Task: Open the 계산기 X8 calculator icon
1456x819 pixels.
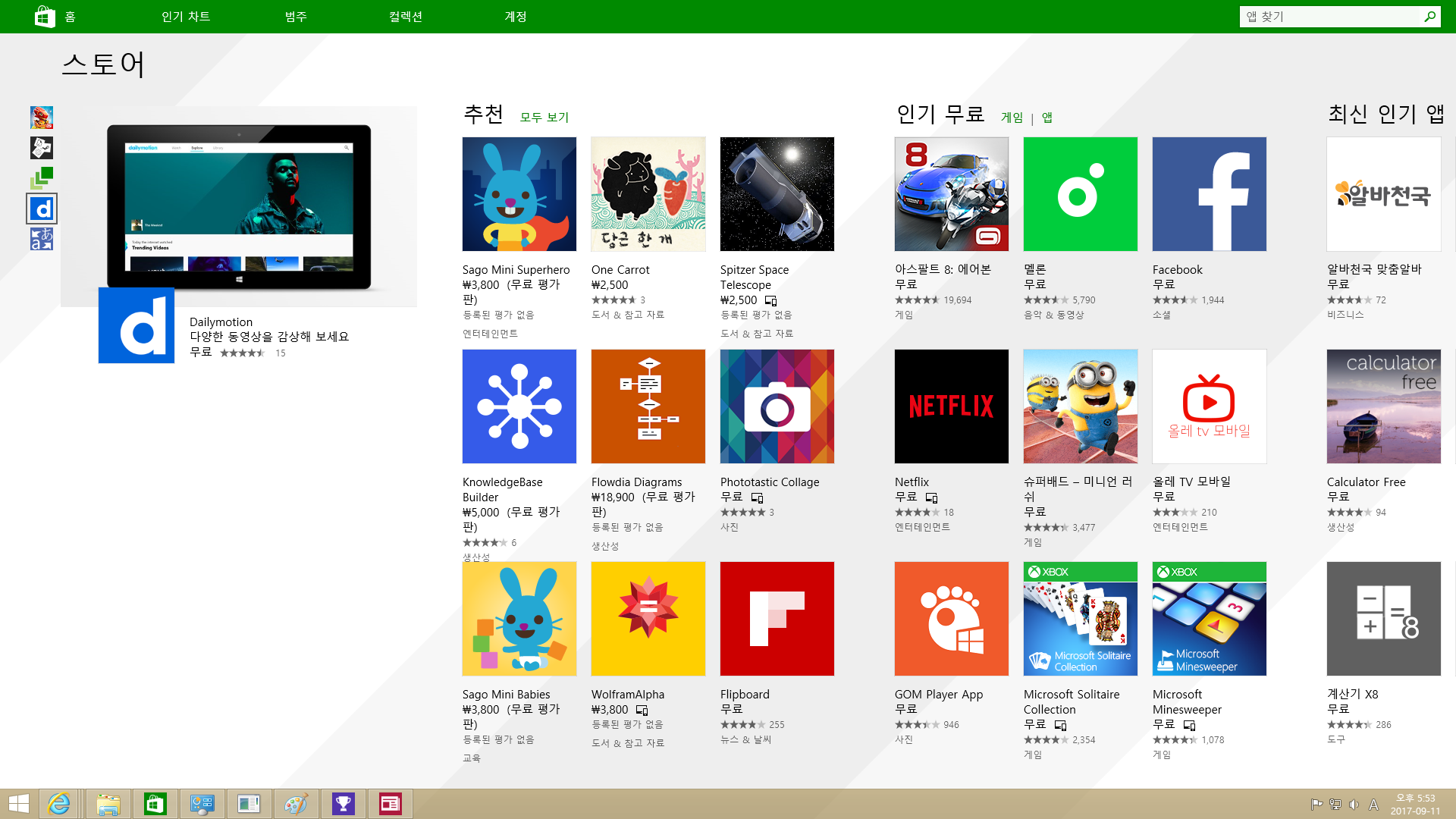Action: (1384, 619)
